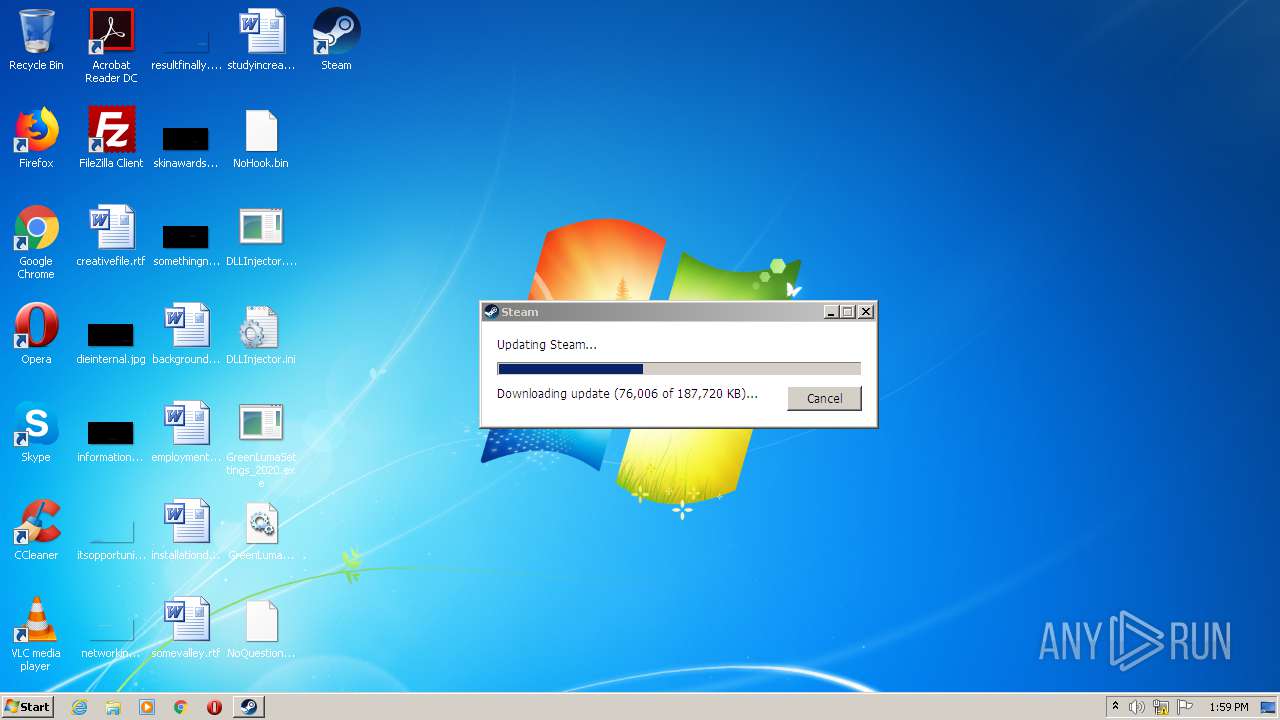This screenshot has height=720, width=1280.
Task: Close the Steam updater window
Action: point(866,312)
